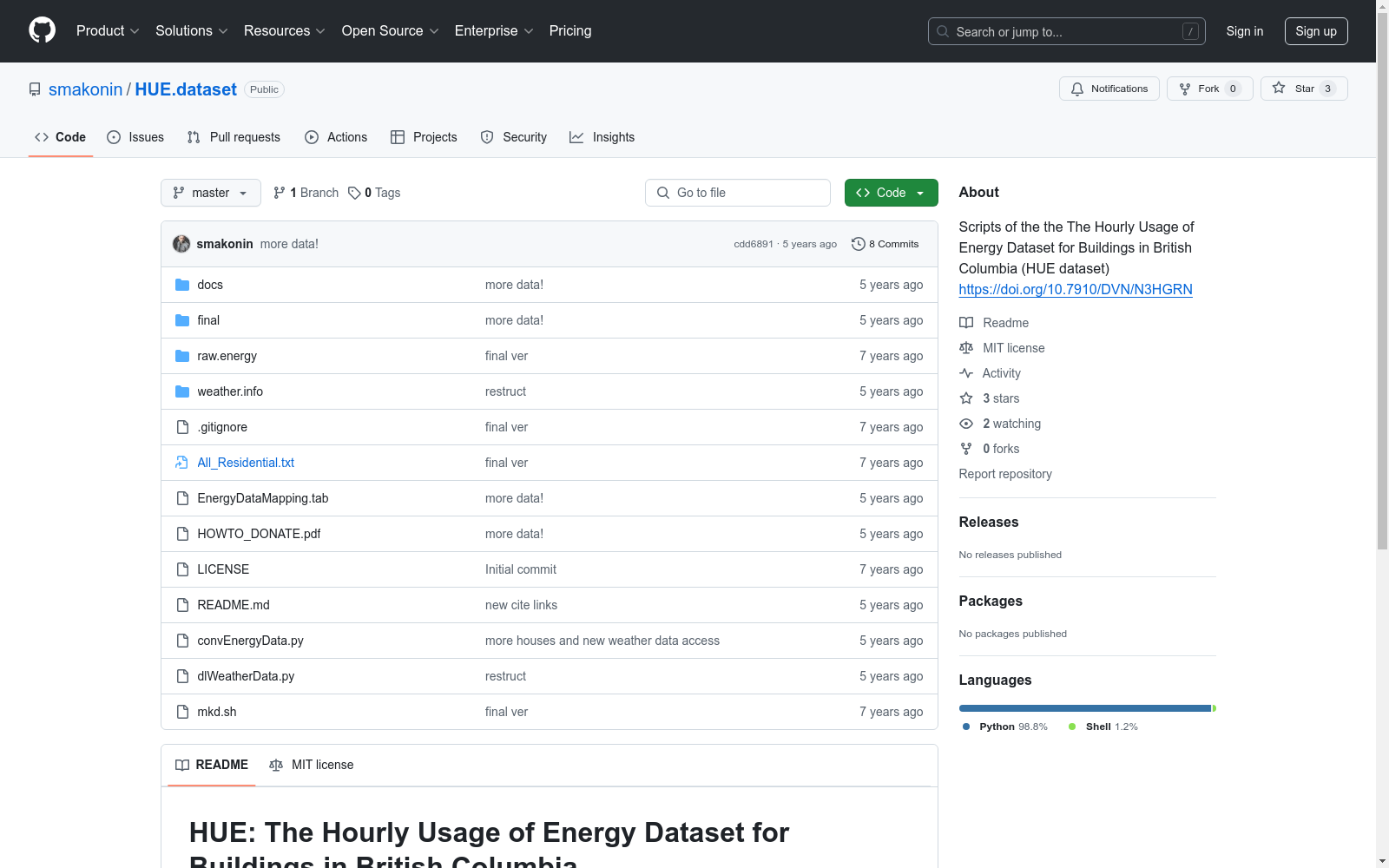The width and height of the screenshot is (1389, 868).
Task: Open the smakonin owner profile link
Action: [86, 89]
